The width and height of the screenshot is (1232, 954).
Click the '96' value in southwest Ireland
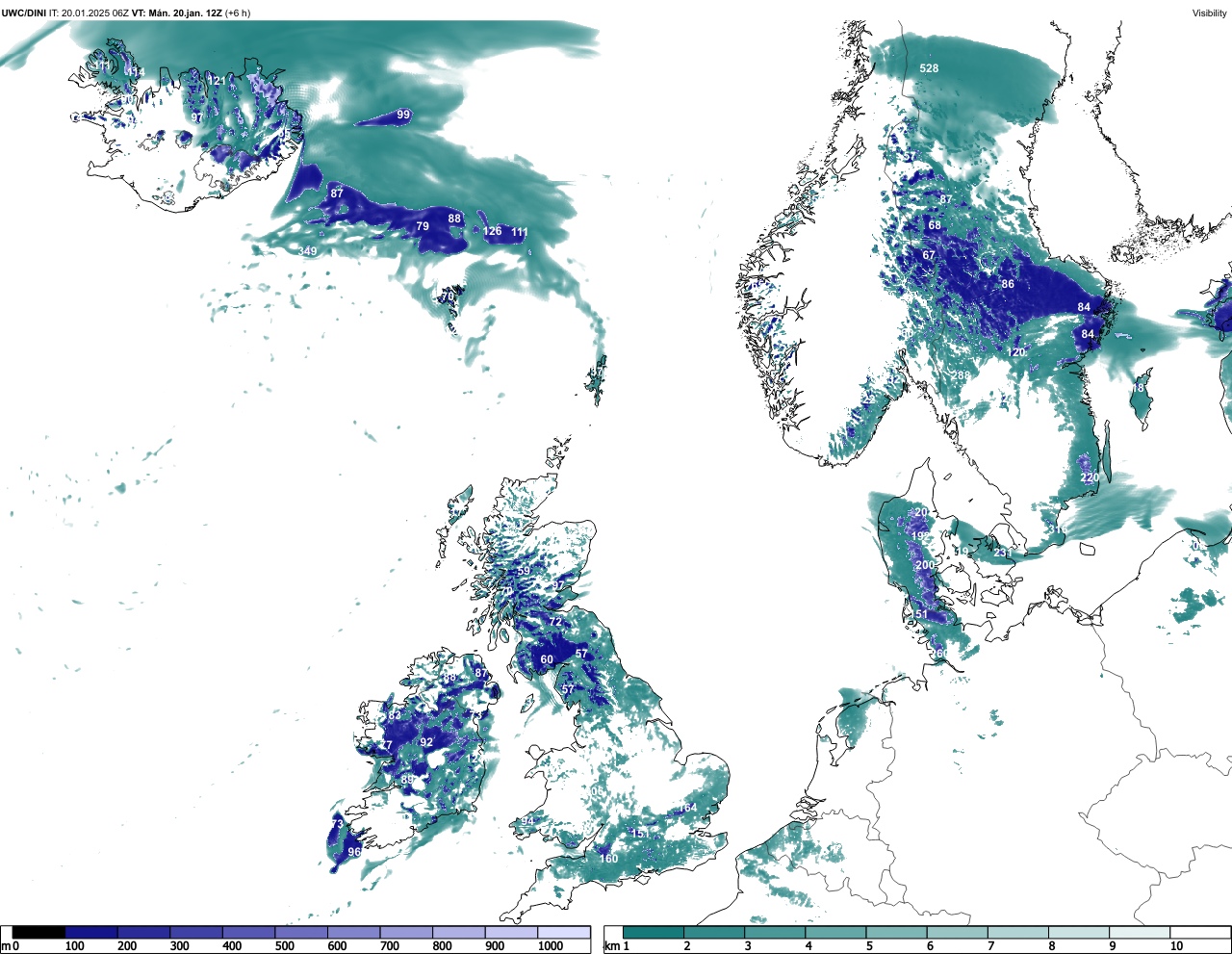click(354, 852)
